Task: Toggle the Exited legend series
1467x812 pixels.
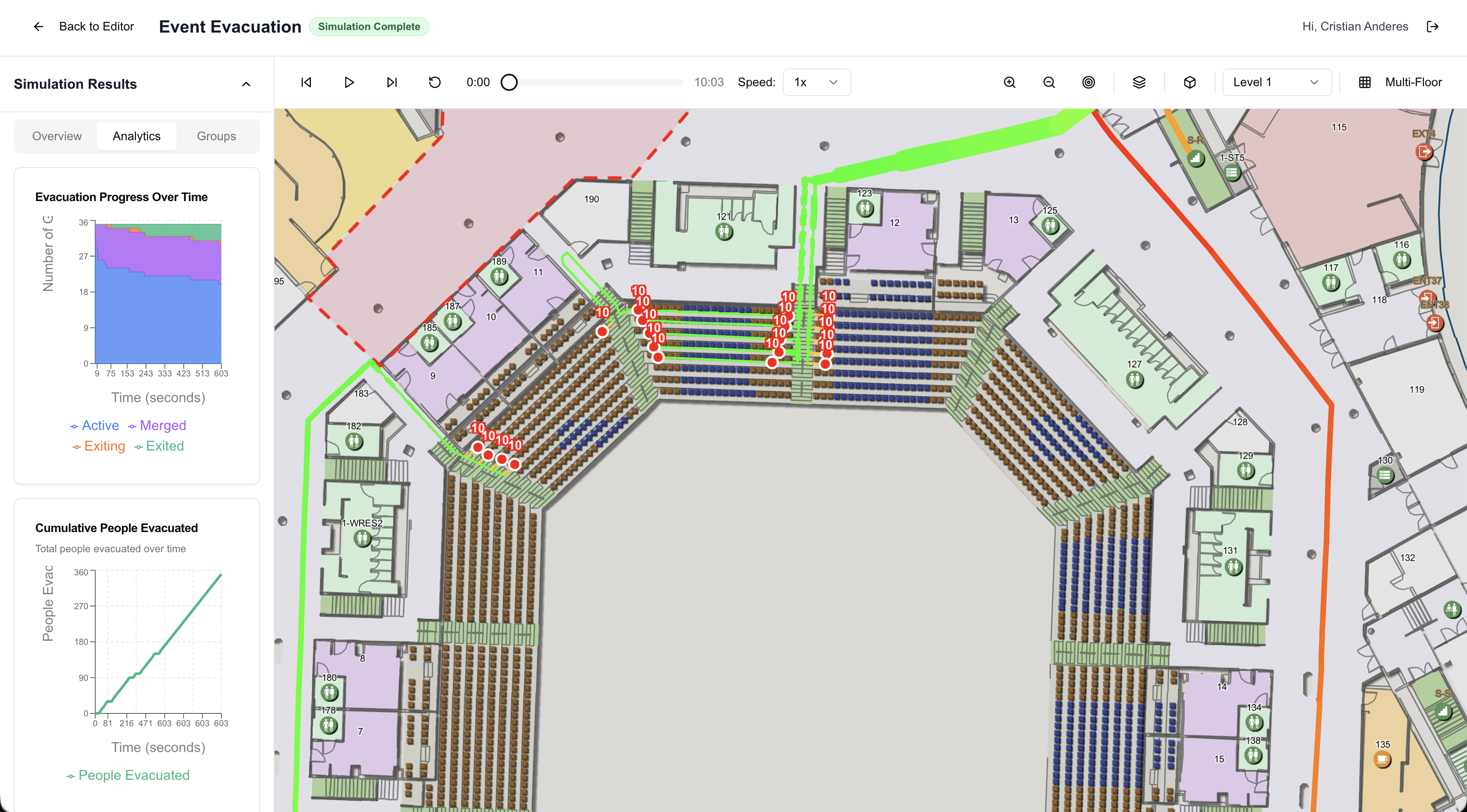Action: coord(159,446)
